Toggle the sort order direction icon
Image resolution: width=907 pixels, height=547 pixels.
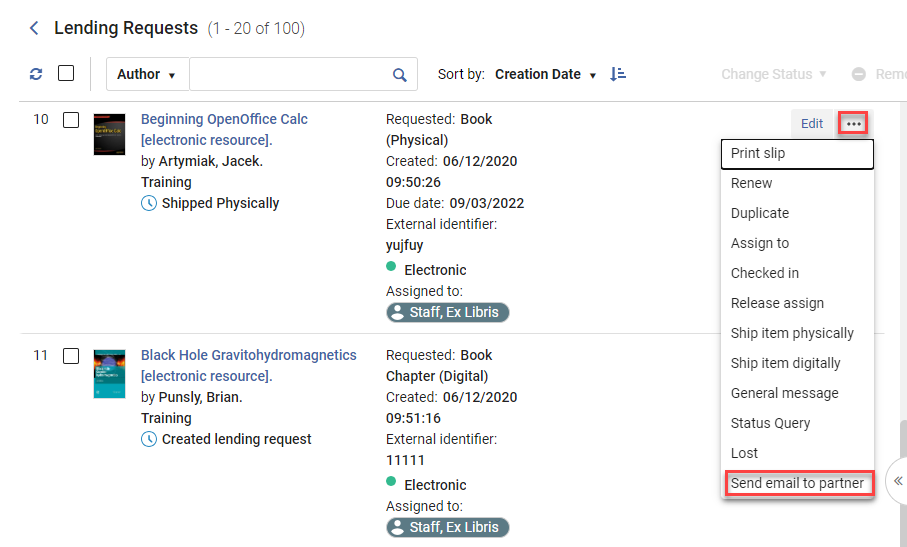coord(618,74)
